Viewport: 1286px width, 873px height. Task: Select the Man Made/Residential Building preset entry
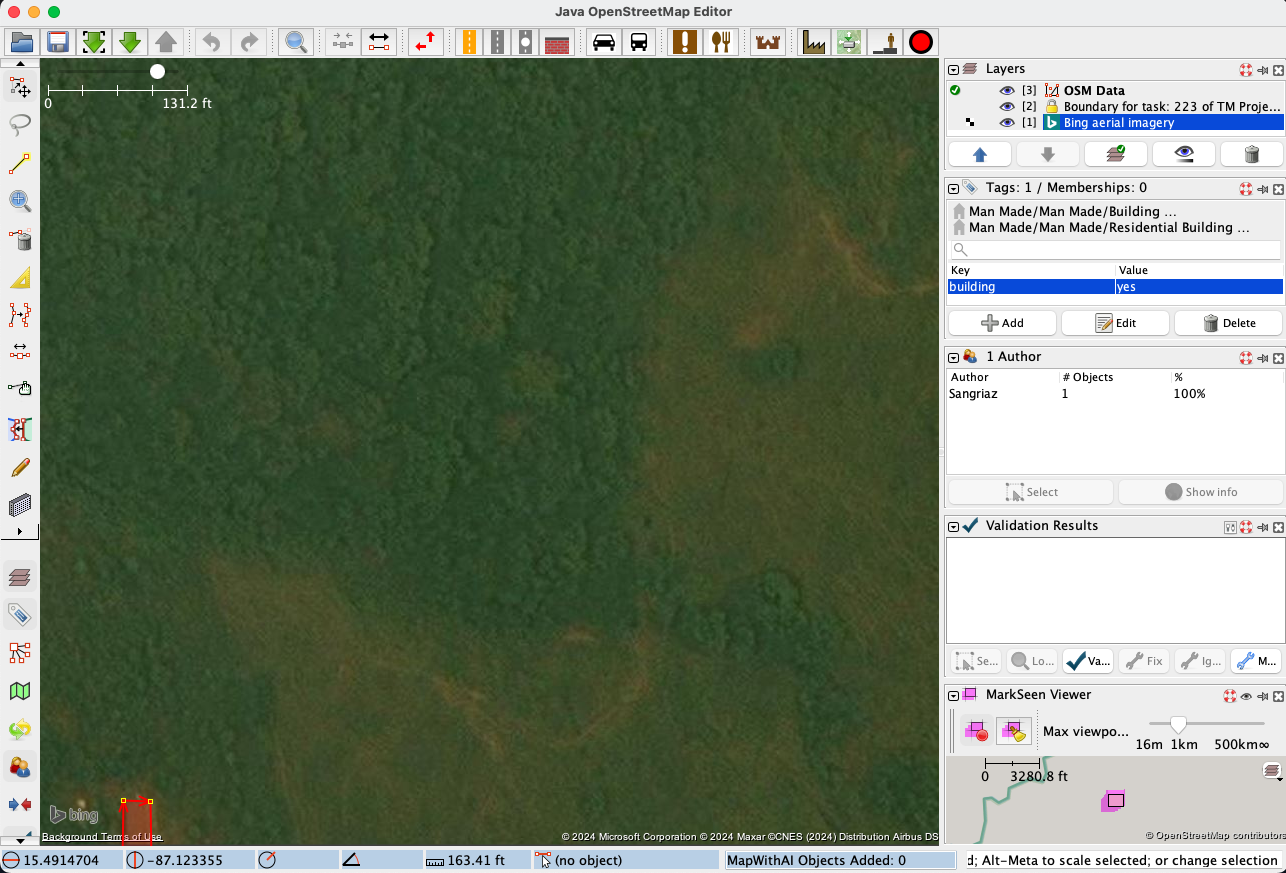[x=1108, y=228]
